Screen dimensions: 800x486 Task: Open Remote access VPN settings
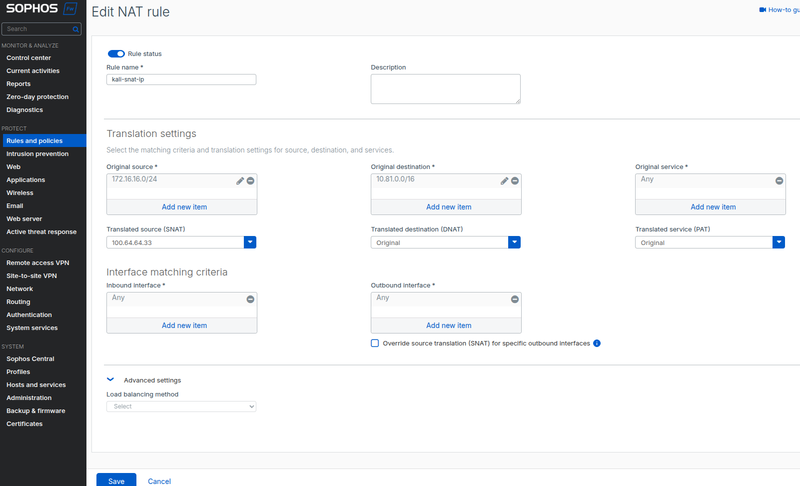coord(38,263)
